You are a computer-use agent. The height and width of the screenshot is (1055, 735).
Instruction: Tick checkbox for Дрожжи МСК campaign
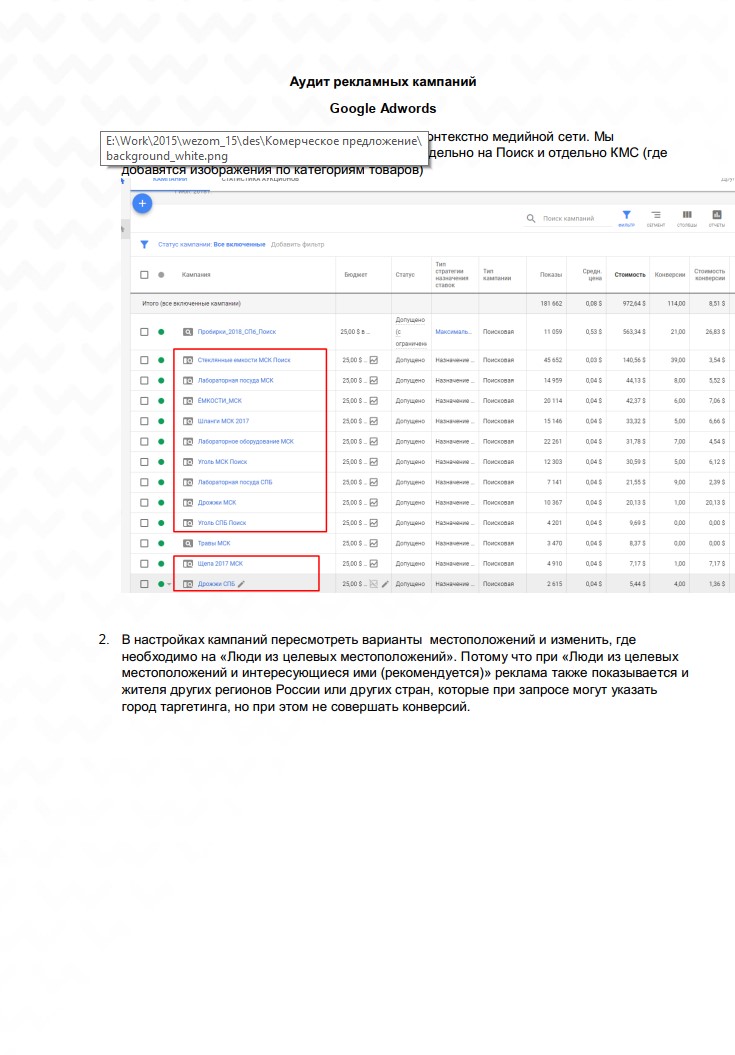pyautogui.click(x=144, y=503)
